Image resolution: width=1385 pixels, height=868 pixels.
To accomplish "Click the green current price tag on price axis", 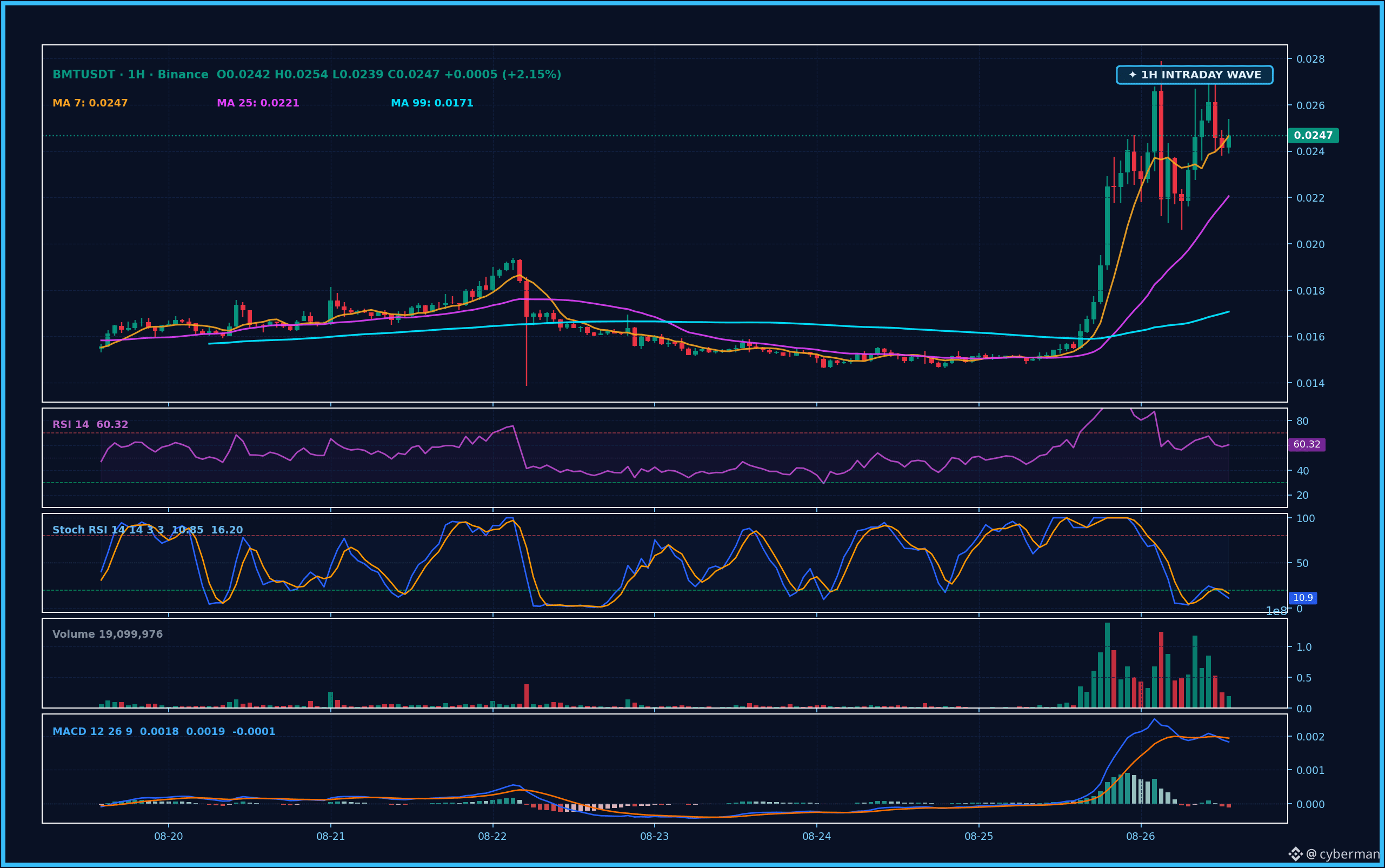I will 1313,136.
